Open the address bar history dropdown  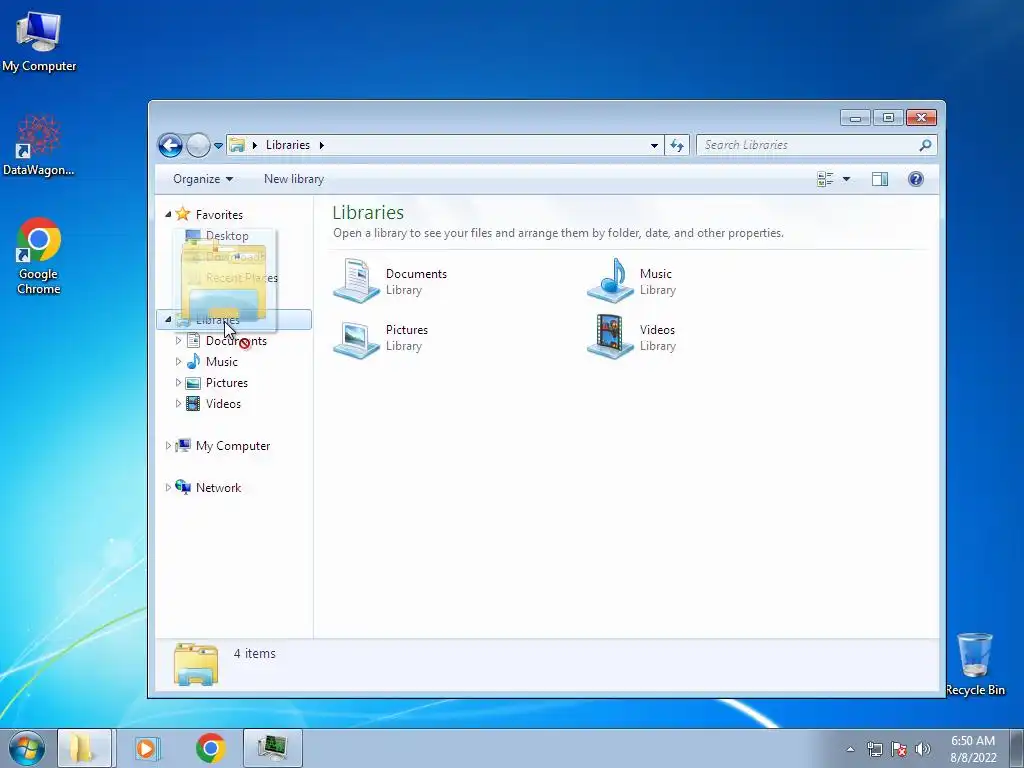coord(654,146)
